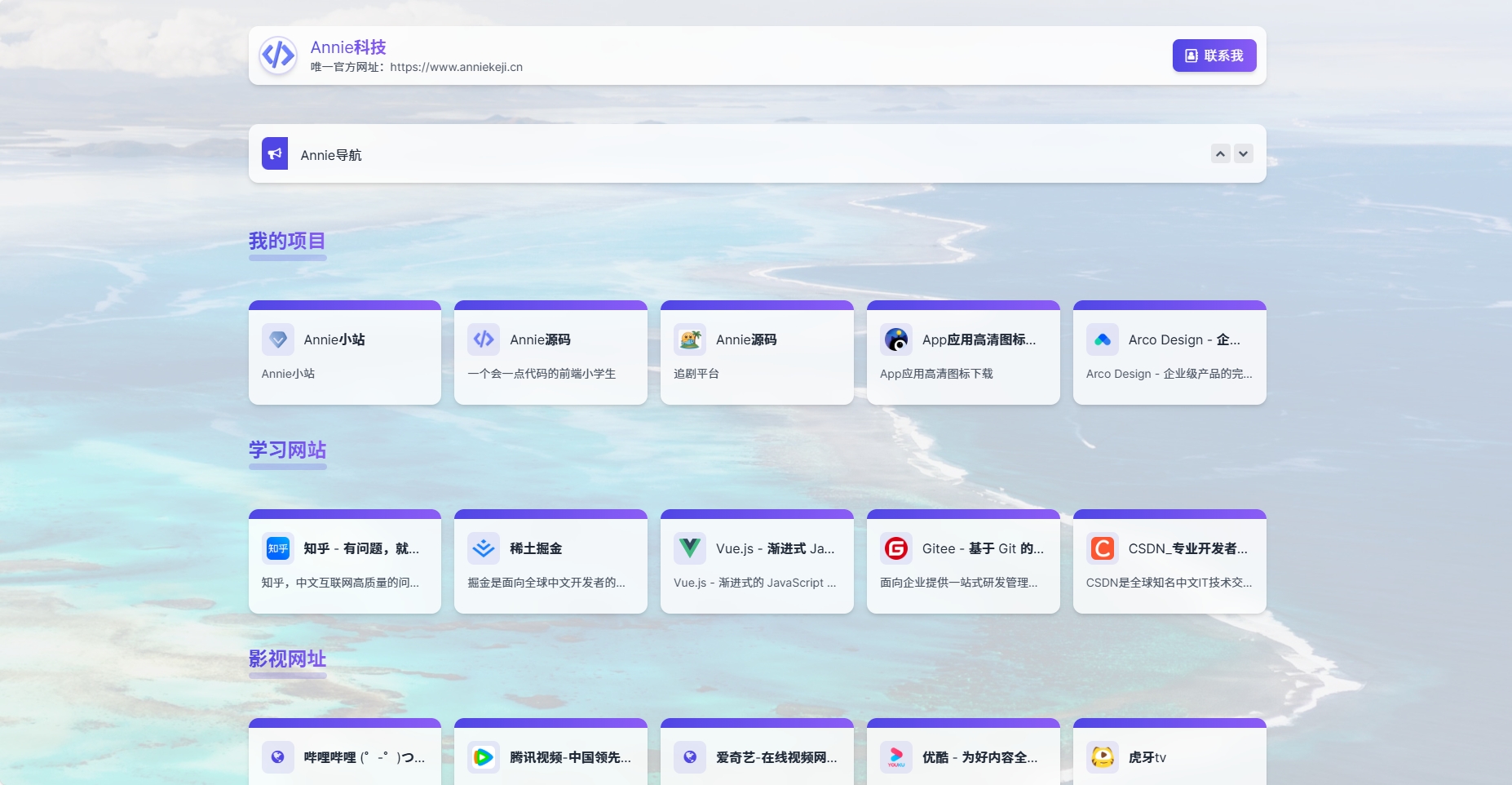Click description 掘金是面向全球中文开发者的...

546,583
